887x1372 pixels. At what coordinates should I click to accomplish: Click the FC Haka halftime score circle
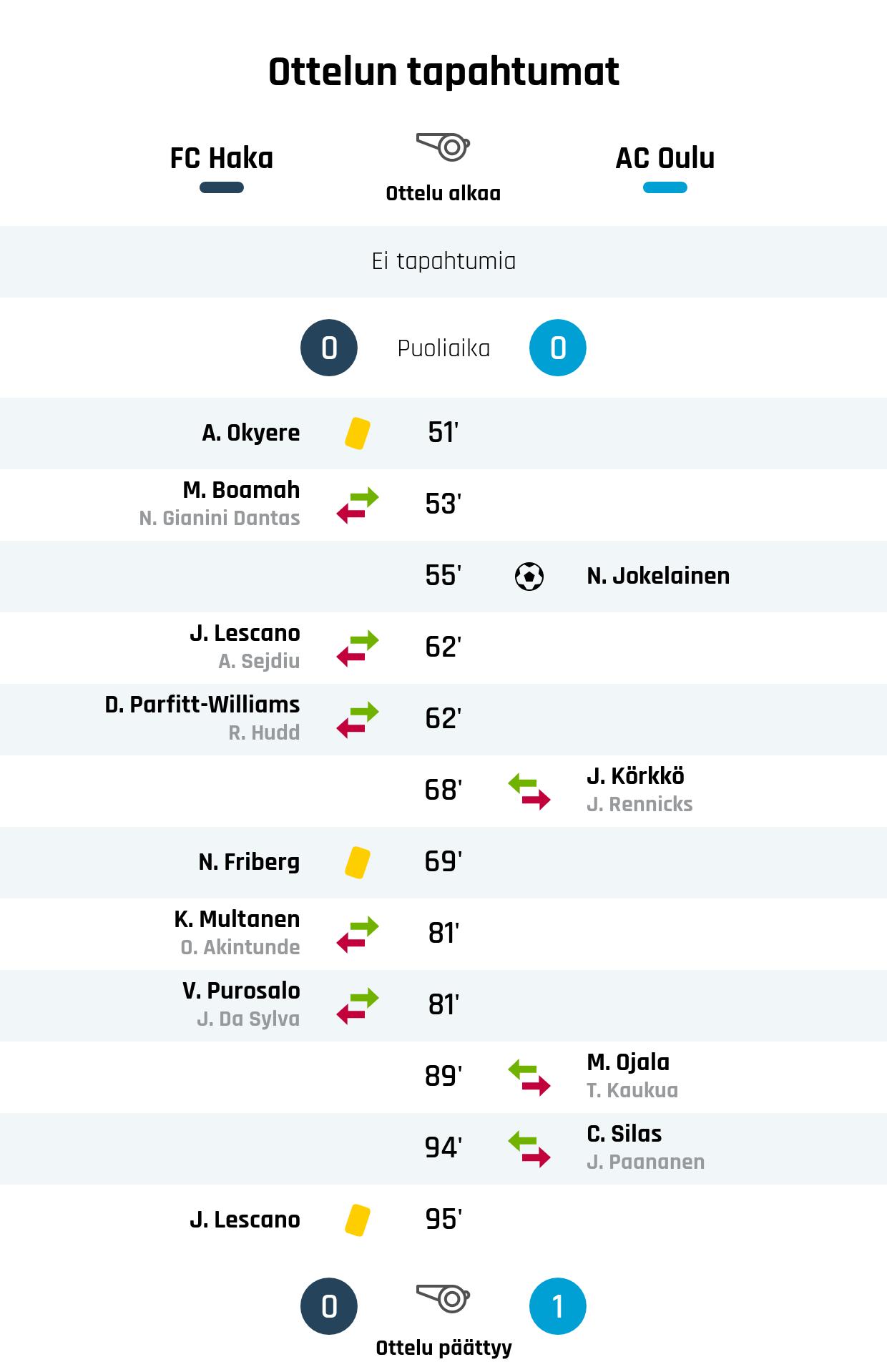pyautogui.click(x=329, y=348)
